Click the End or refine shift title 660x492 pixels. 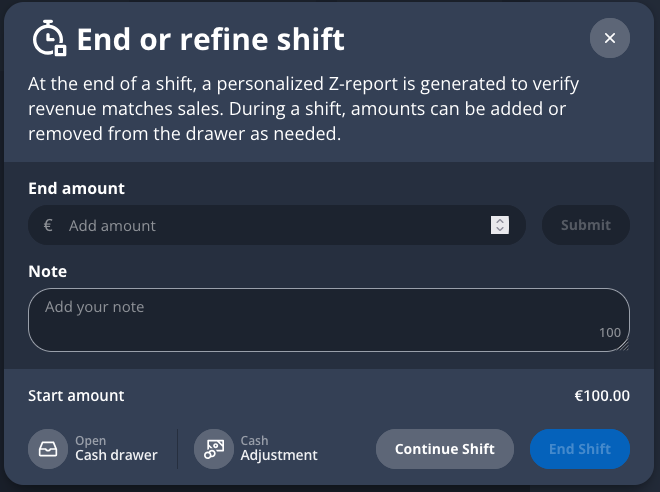[x=210, y=39]
